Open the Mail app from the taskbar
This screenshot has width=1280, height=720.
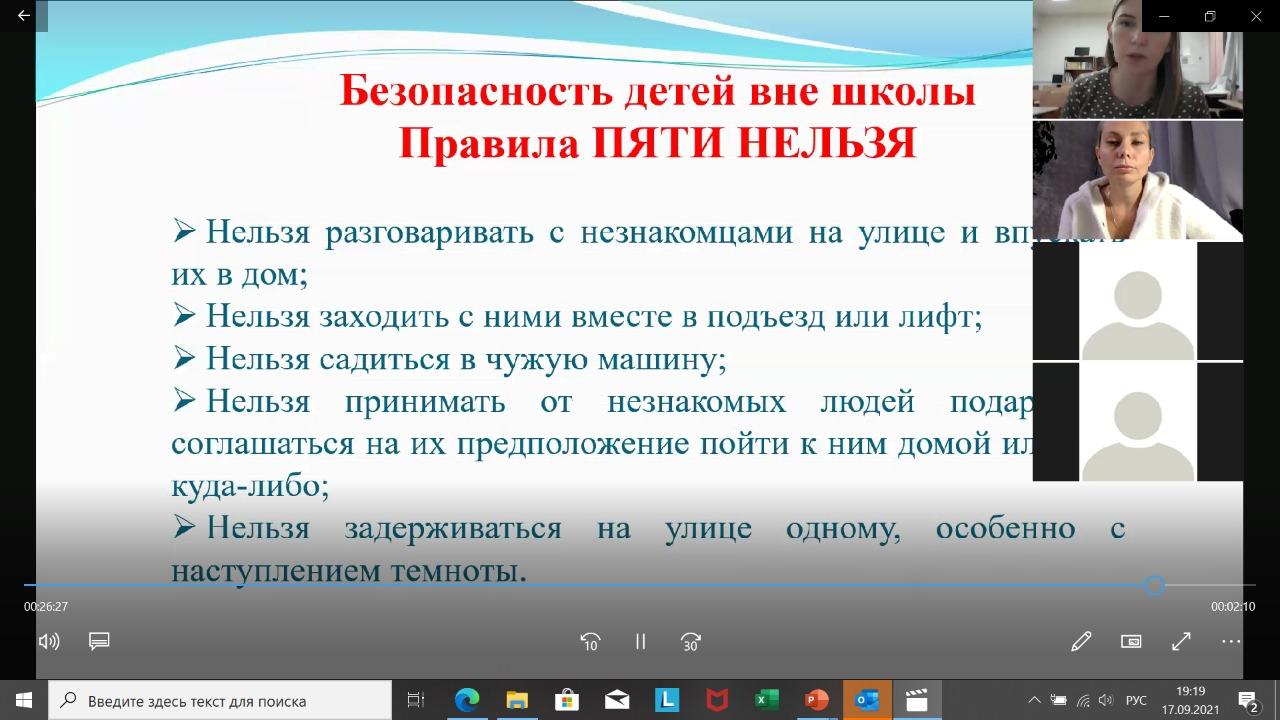coord(617,700)
